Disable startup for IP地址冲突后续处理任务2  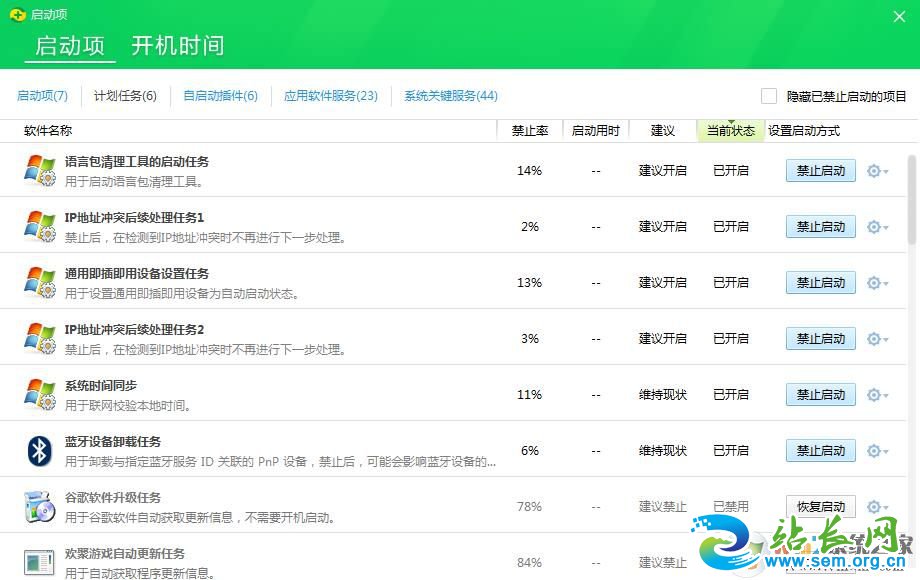[x=820, y=339]
